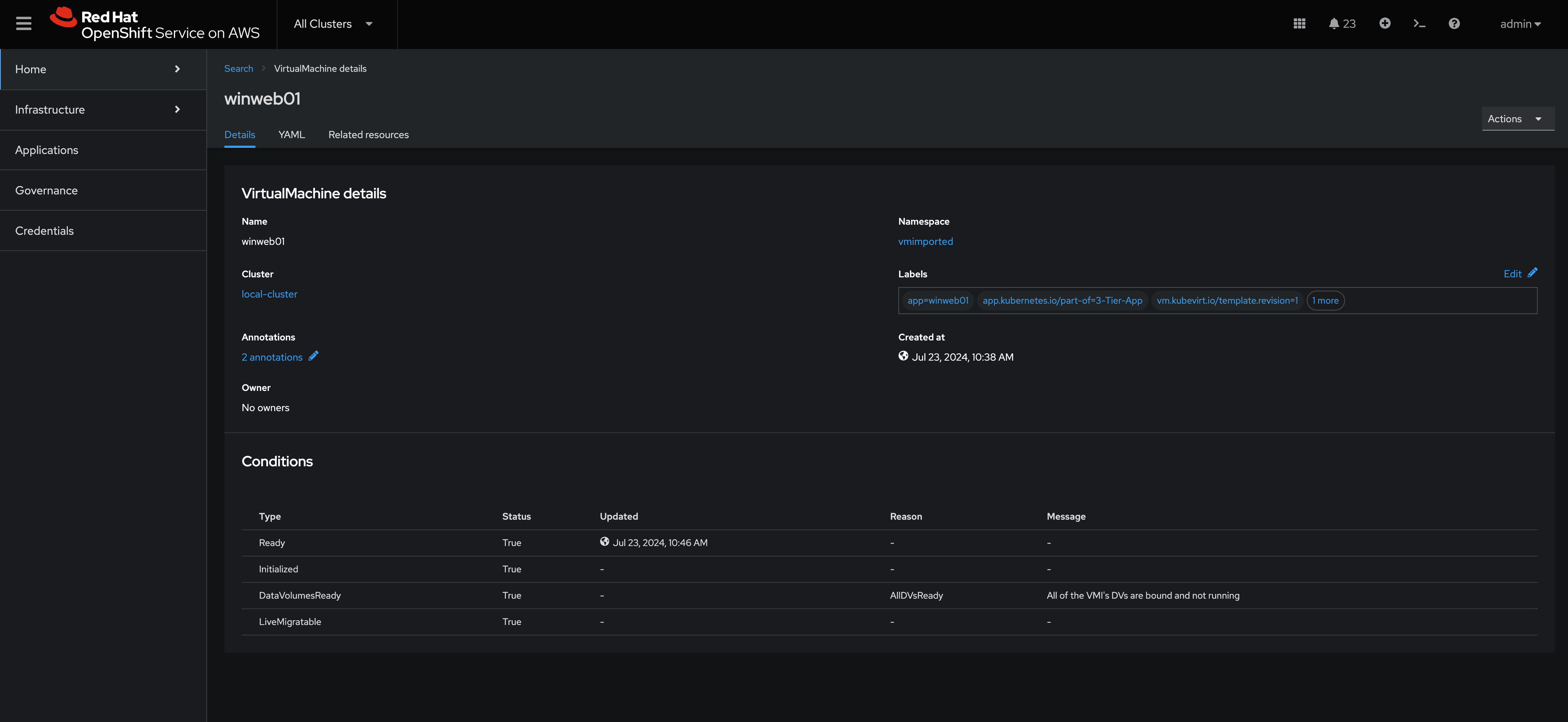Click the vm.kubevirt.io/template.revision=1 label

tap(1227, 300)
